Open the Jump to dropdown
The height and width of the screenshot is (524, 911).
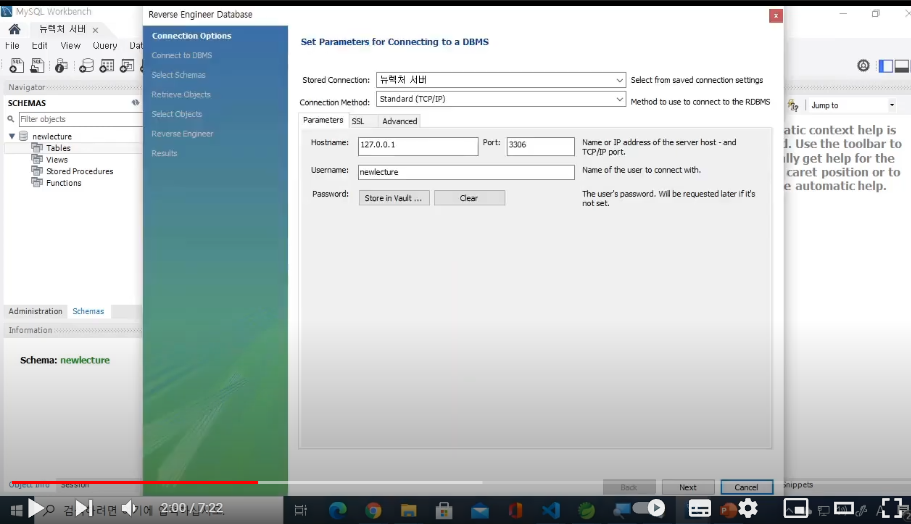pos(852,105)
